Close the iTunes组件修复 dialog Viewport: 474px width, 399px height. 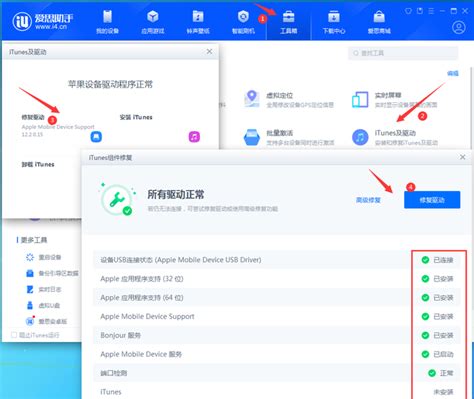pyautogui.click(x=462, y=157)
